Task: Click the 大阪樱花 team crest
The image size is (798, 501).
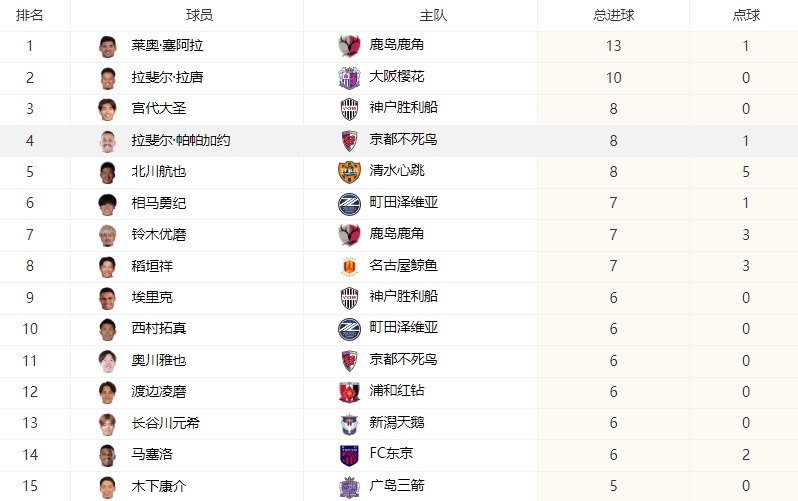Action: coord(349,77)
